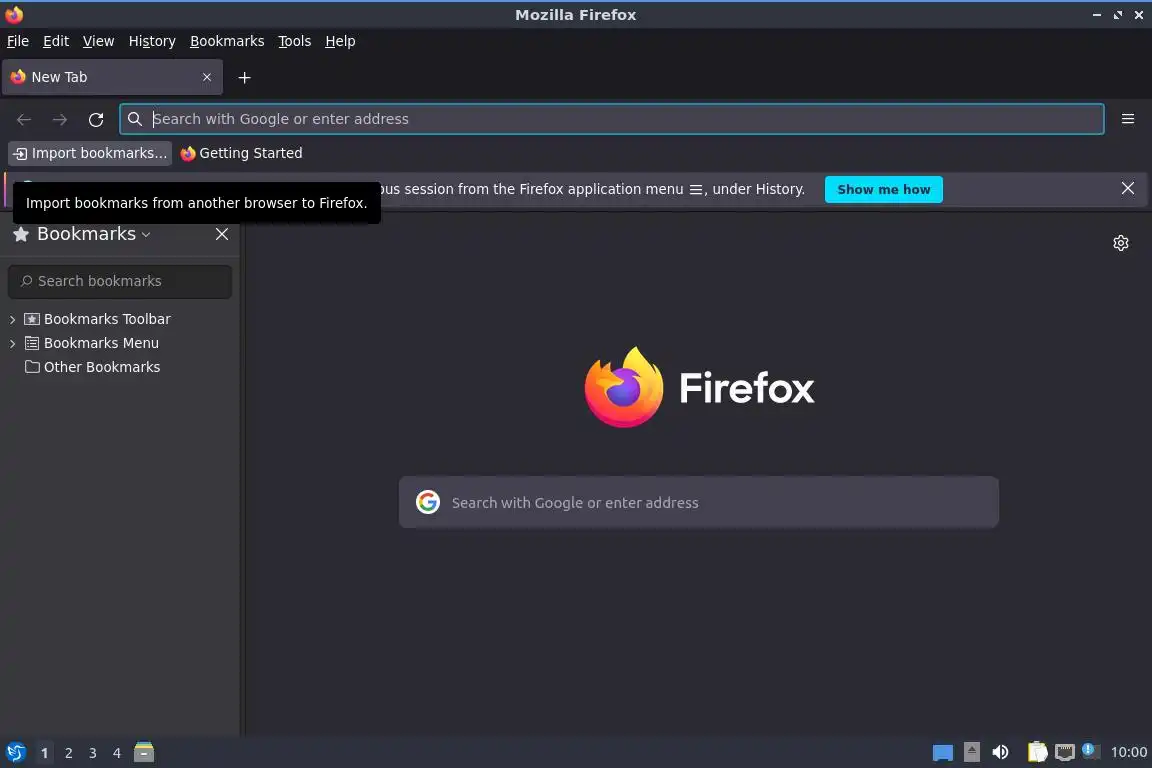Select Other Bookmarks tree row
1152x768 pixels.
120,367
